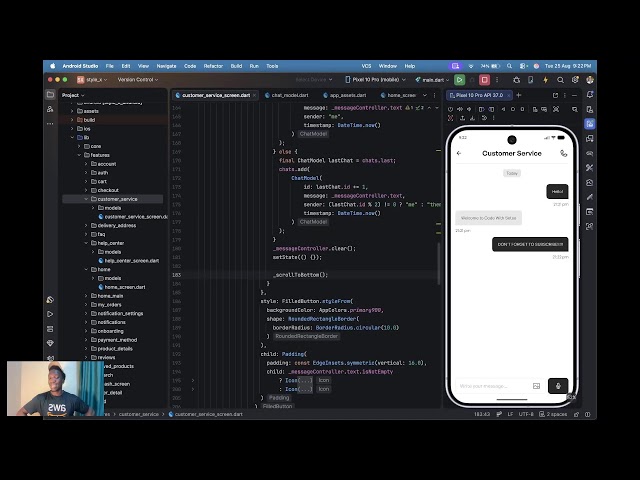
Task: Open Device Manager icon in right sidebar
Action: pyautogui.click(x=590, y=109)
